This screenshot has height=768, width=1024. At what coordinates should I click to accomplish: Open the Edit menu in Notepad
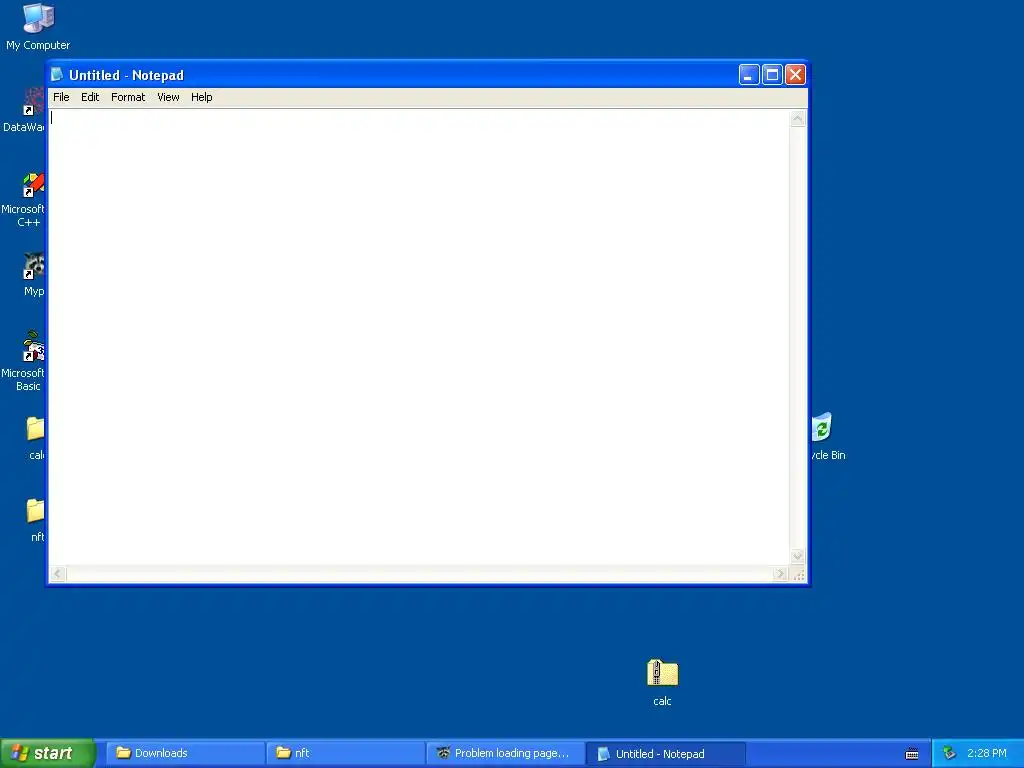pyautogui.click(x=90, y=97)
